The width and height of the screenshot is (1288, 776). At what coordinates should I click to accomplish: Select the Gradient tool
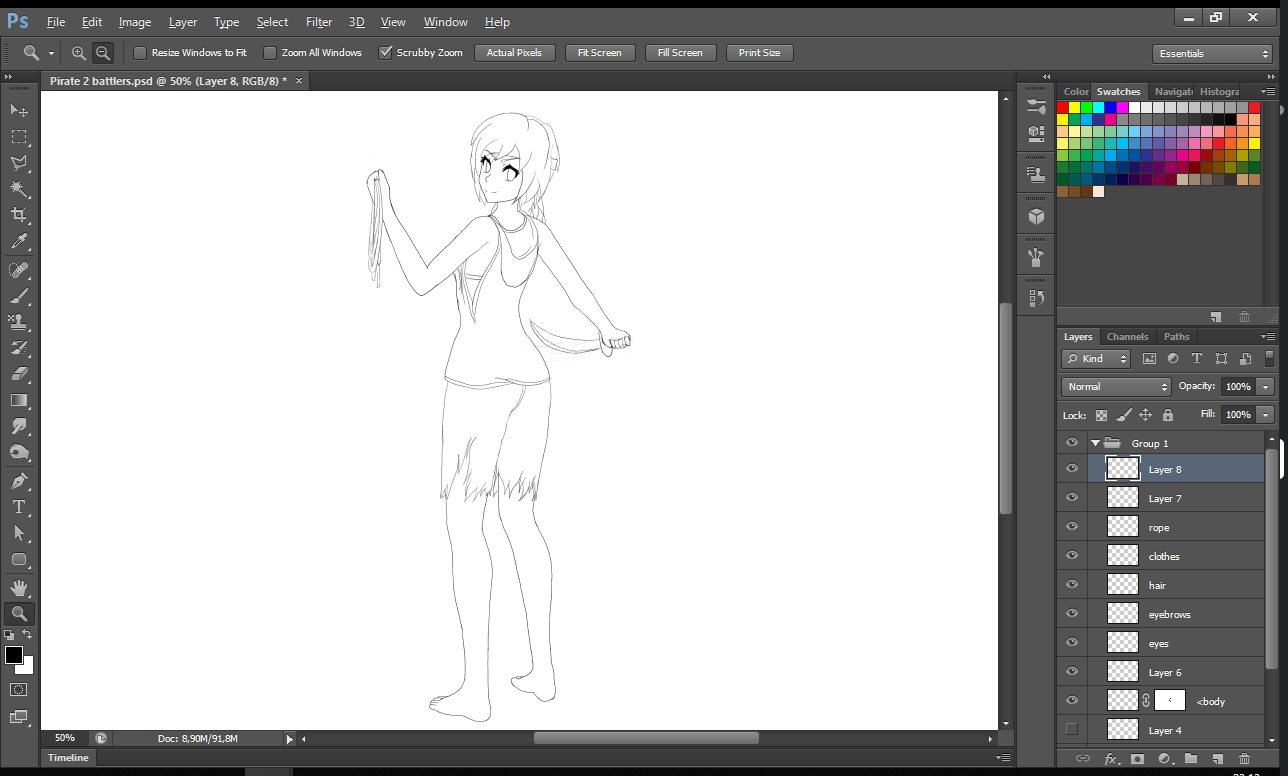pyautogui.click(x=19, y=400)
